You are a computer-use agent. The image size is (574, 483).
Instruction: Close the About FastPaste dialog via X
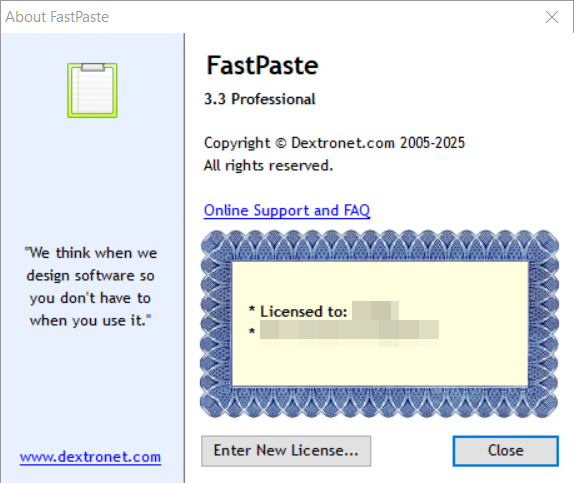(x=552, y=17)
